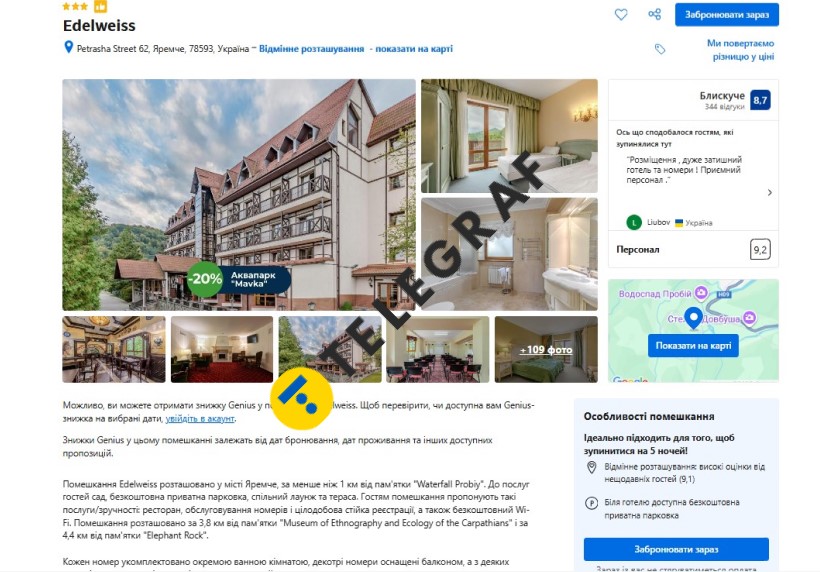
Task: Open the bathroom photo
Action: [509, 254]
